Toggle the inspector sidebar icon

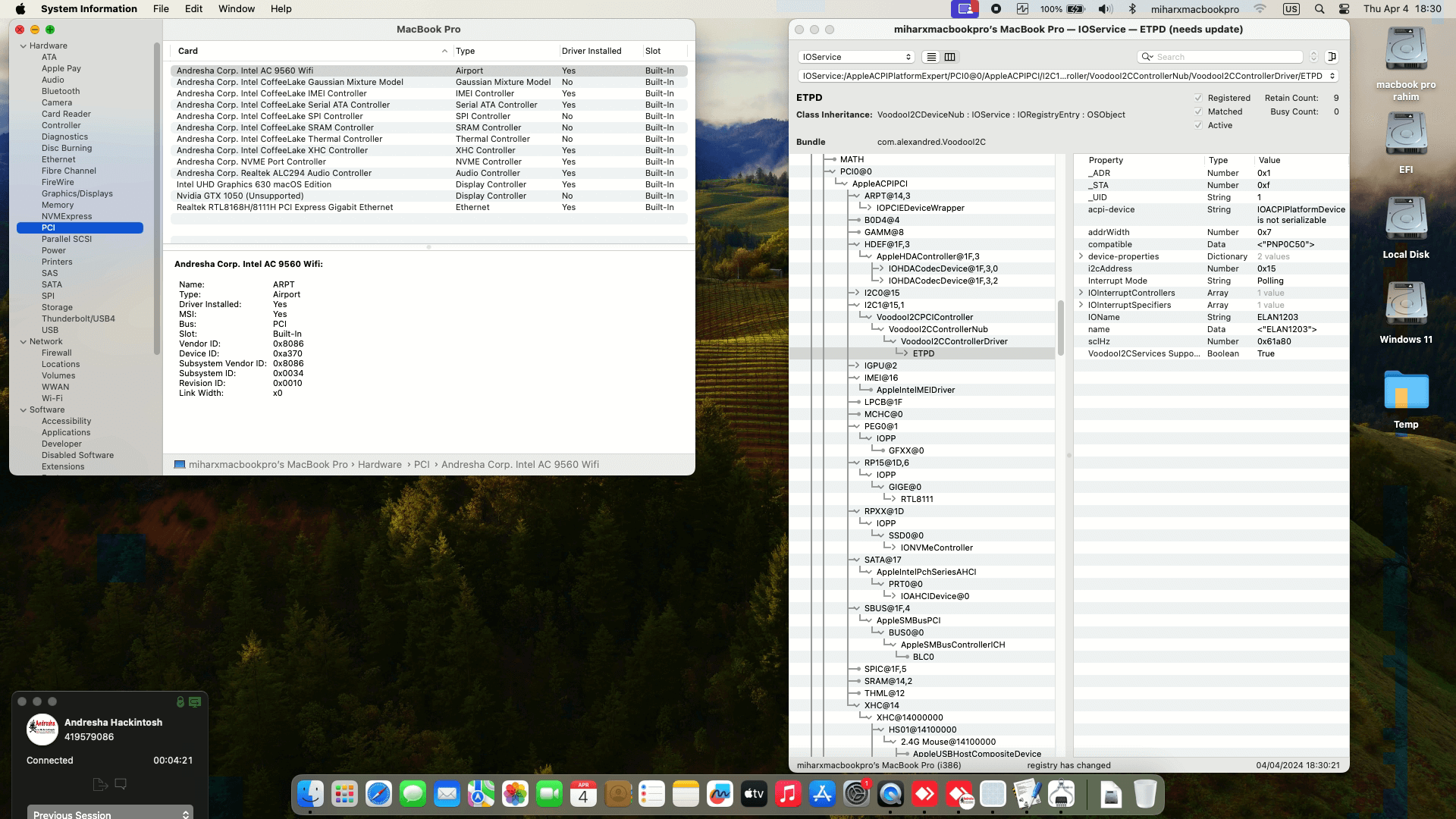coord(1332,57)
